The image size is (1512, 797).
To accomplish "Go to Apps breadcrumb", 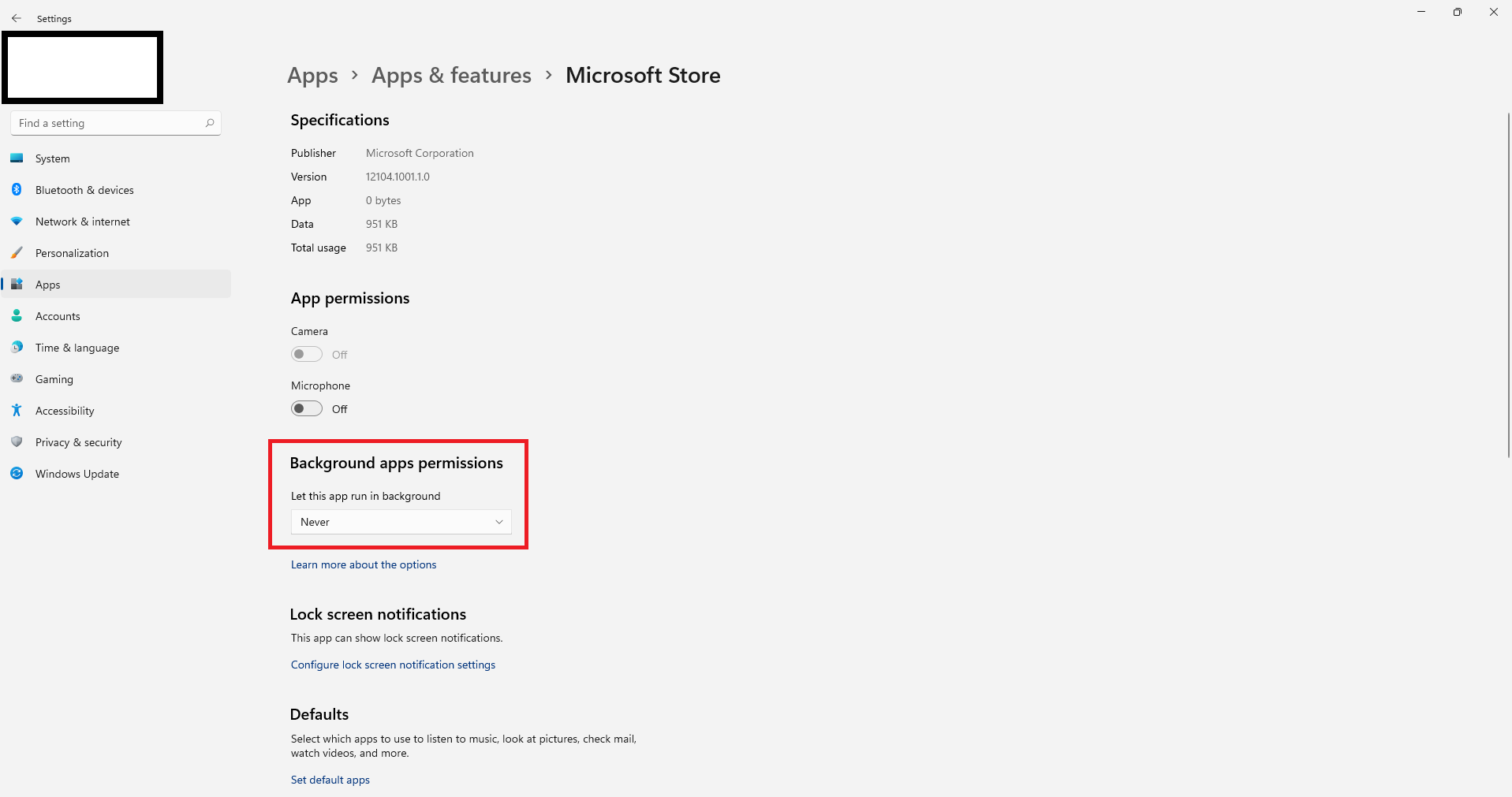I will coord(312,76).
